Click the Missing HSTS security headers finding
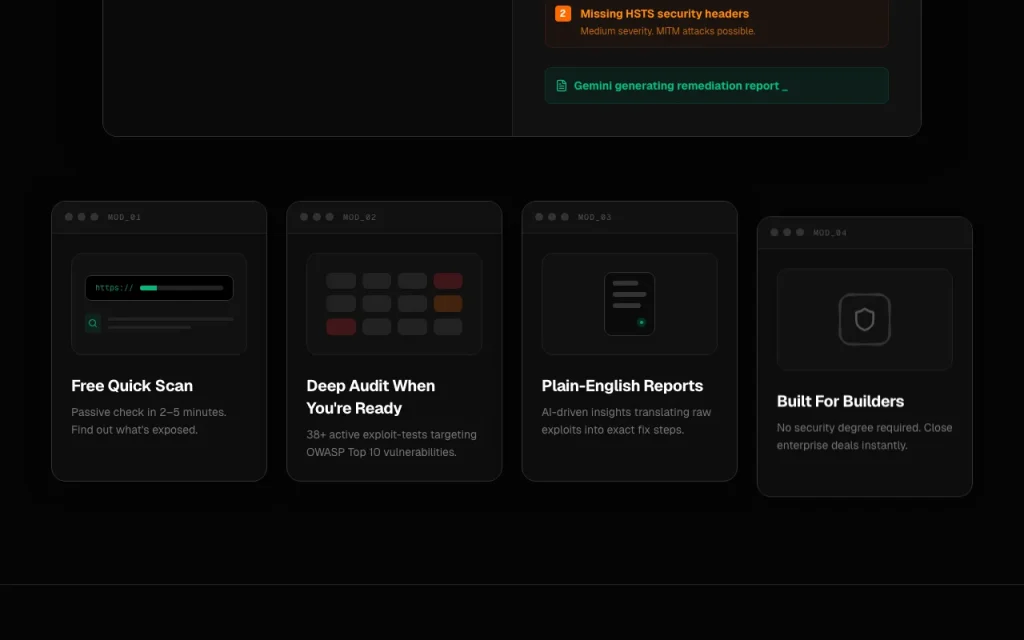 (716, 22)
